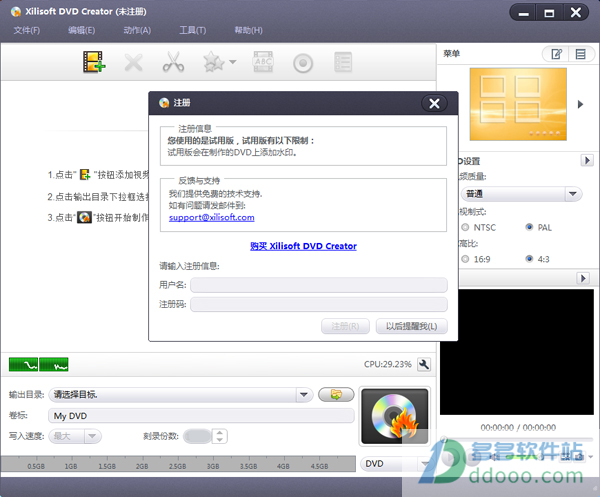The height and width of the screenshot is (497, 600).
Task: Click the support@xilisoft.com email link
Action: pyautogui.click(x=212, y=217)
